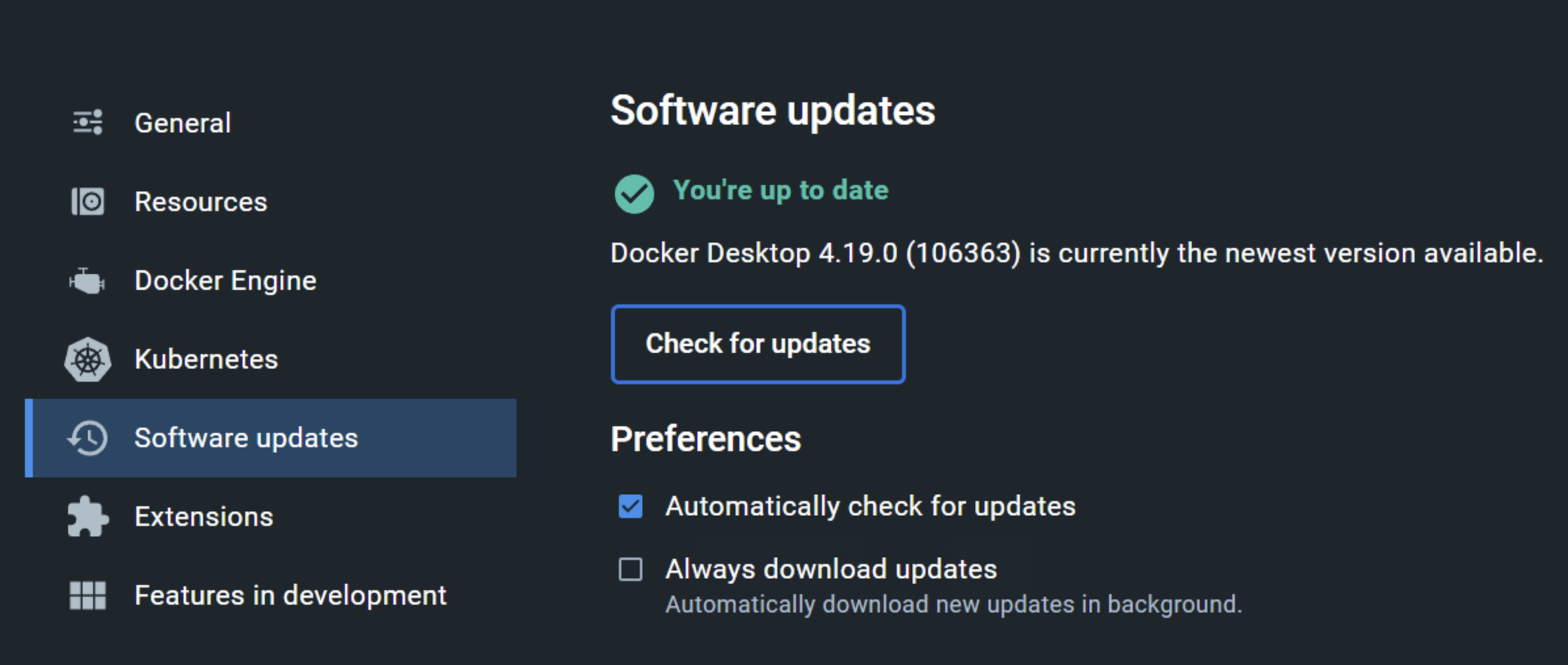Click the Resources disk icon

tap(88, 201)
